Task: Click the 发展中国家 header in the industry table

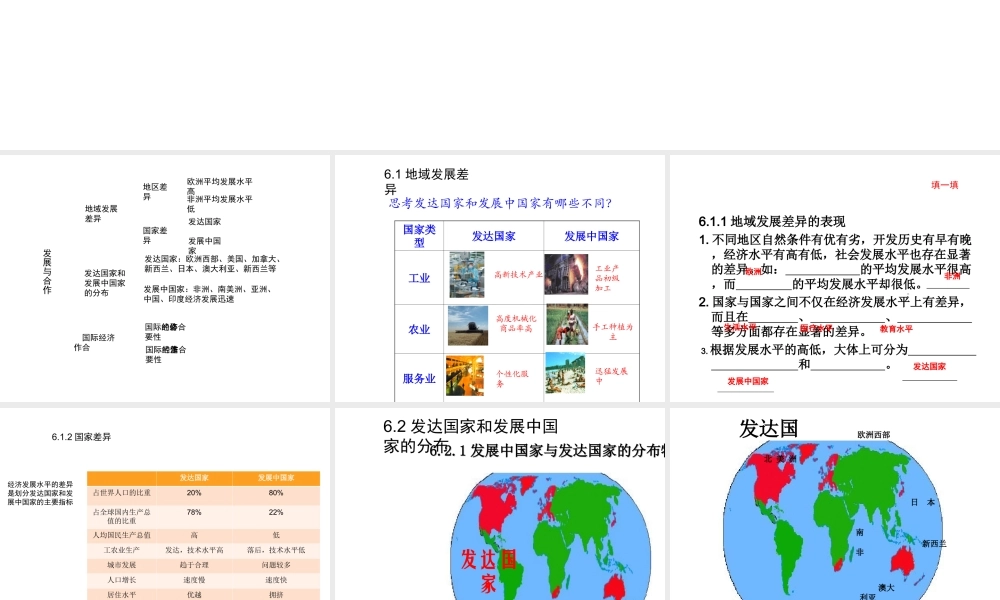Action: point(591,236)
